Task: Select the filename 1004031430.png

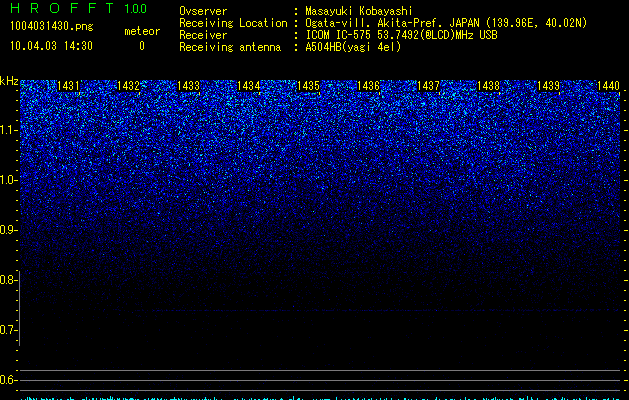Action: pyautogui.click(x=52, y=26)
